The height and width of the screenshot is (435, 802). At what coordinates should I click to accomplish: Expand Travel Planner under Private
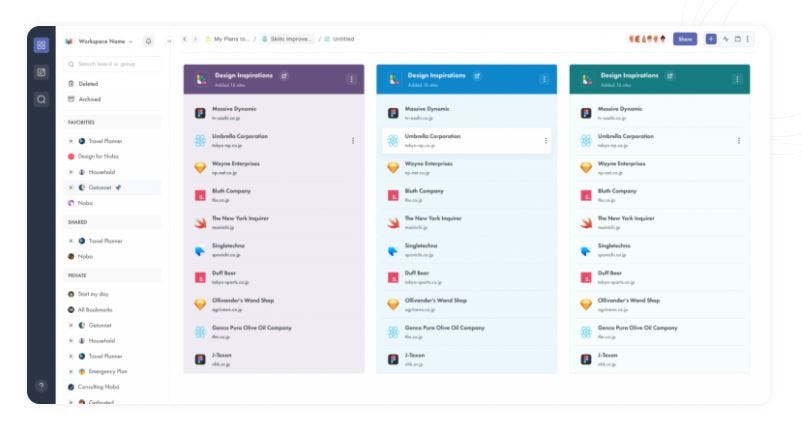tap(71, 356)
